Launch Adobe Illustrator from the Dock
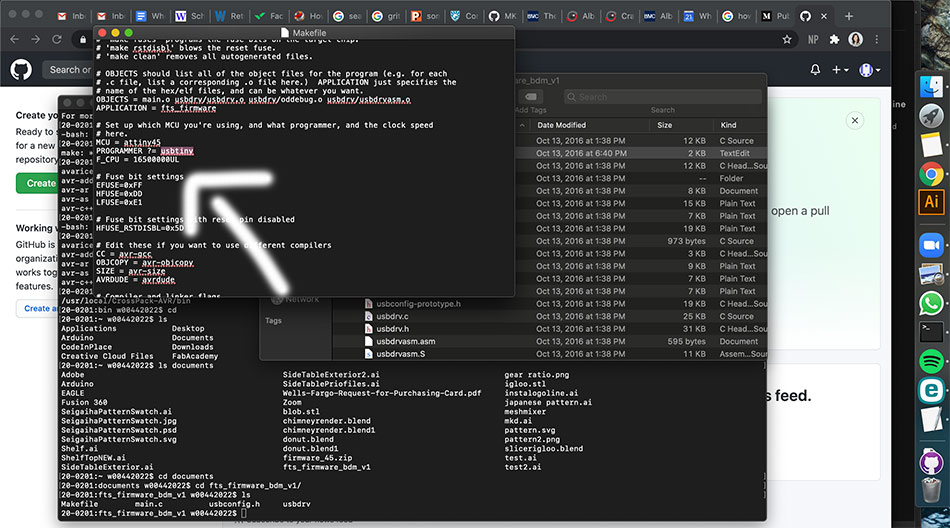950x528 pixels. coord(931,202)
